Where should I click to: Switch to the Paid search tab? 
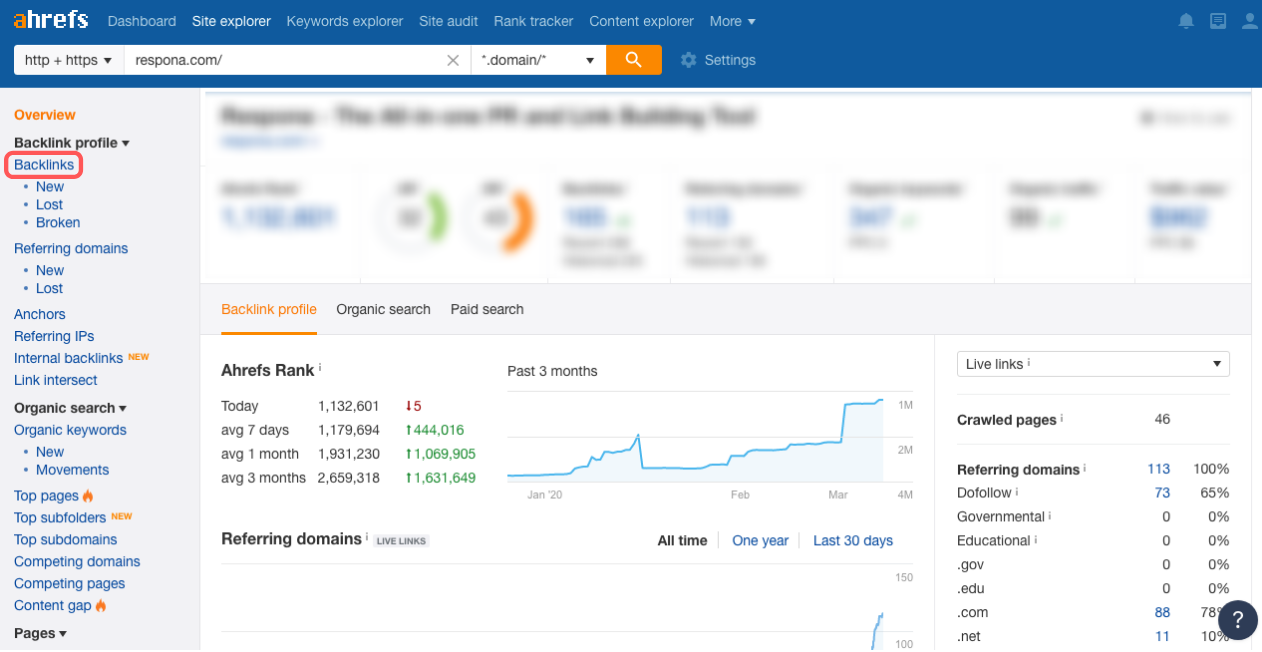pos(487,309)
